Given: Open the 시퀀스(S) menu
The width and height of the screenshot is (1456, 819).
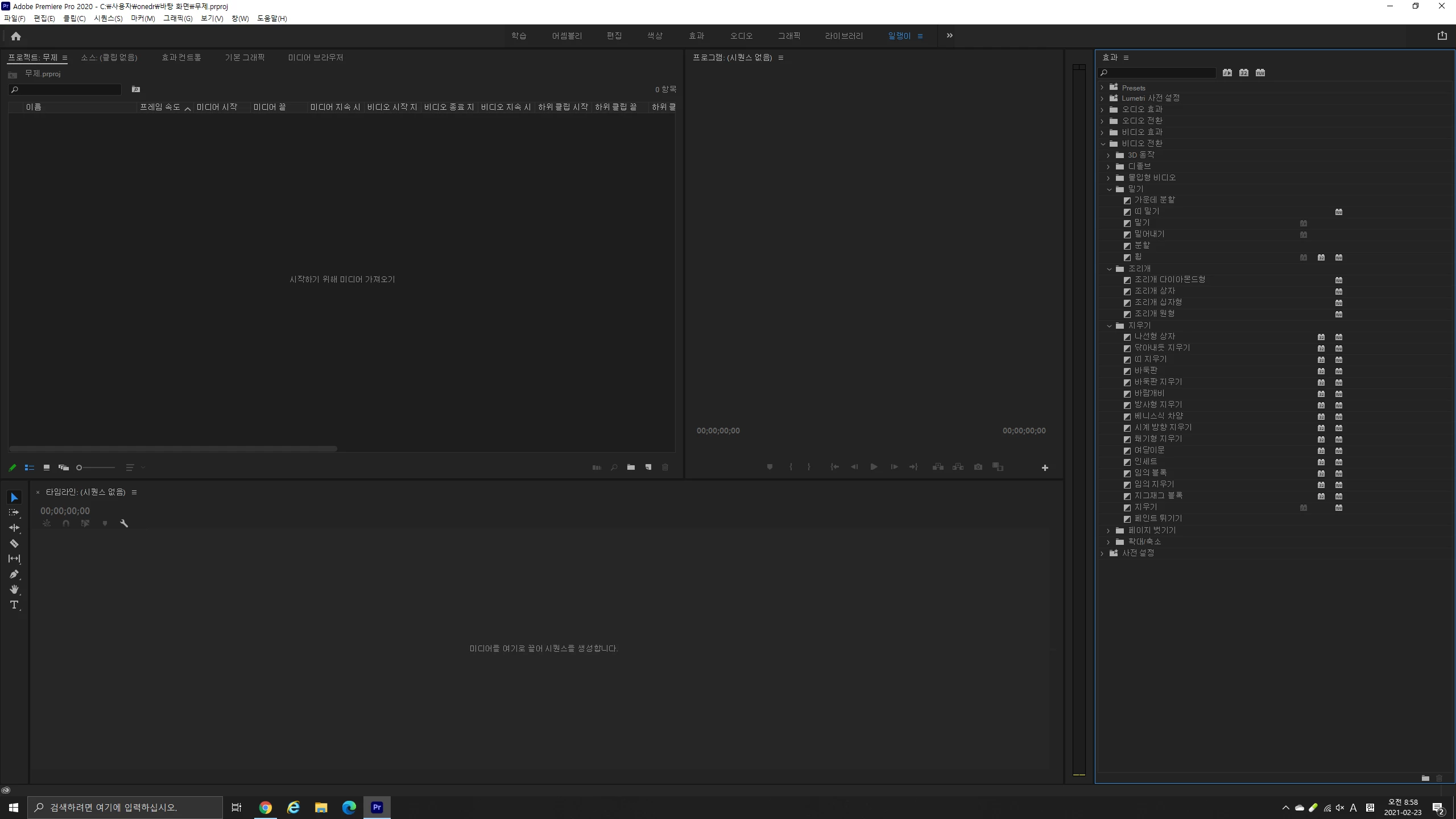Looking at the screenshot, I should coord(108,18).
